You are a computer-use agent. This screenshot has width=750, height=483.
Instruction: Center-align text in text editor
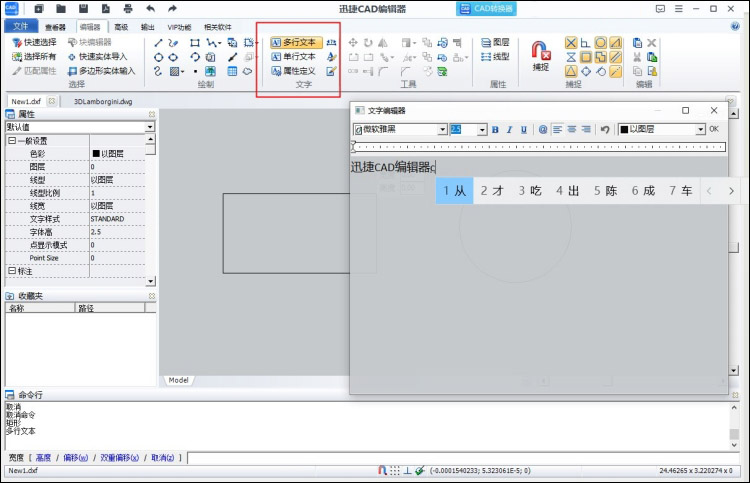[x=572, y=130]
